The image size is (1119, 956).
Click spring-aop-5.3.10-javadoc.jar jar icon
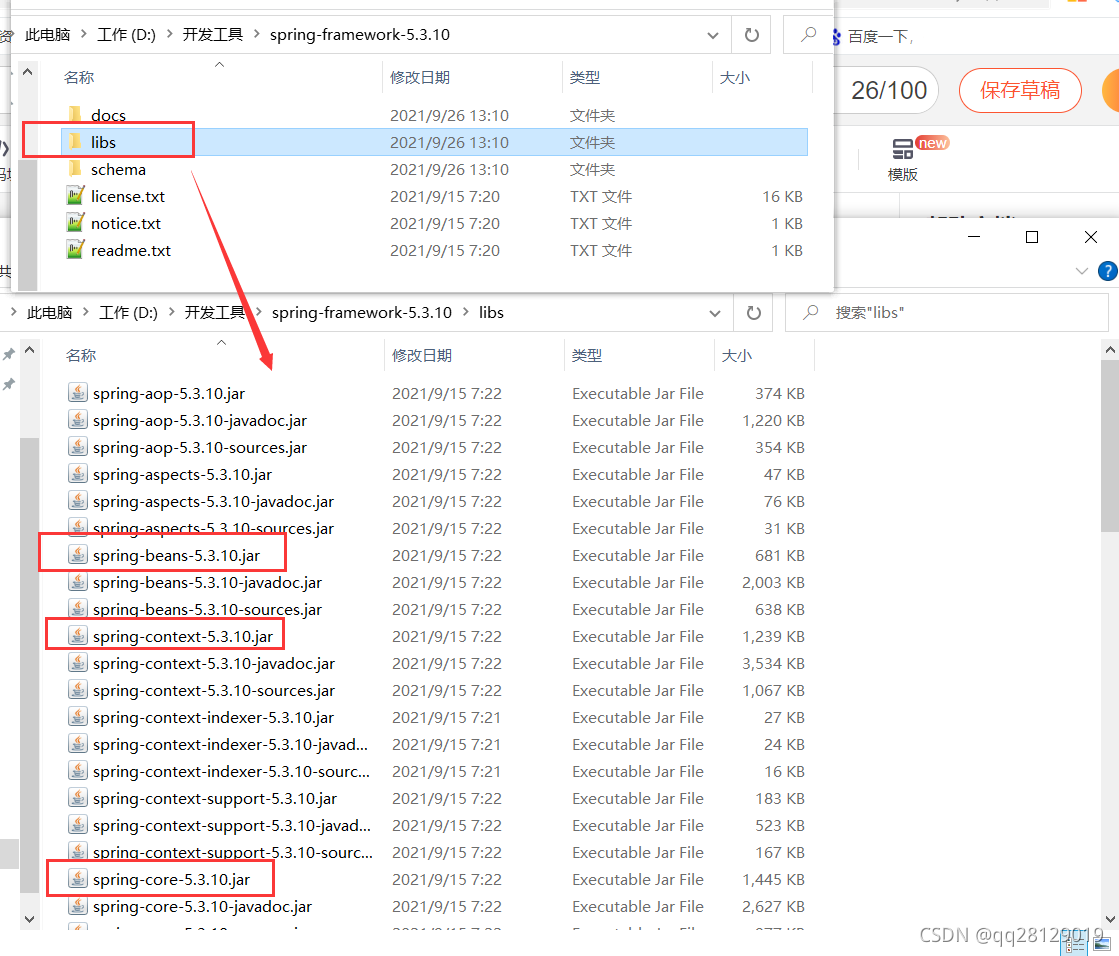(78, 419)
